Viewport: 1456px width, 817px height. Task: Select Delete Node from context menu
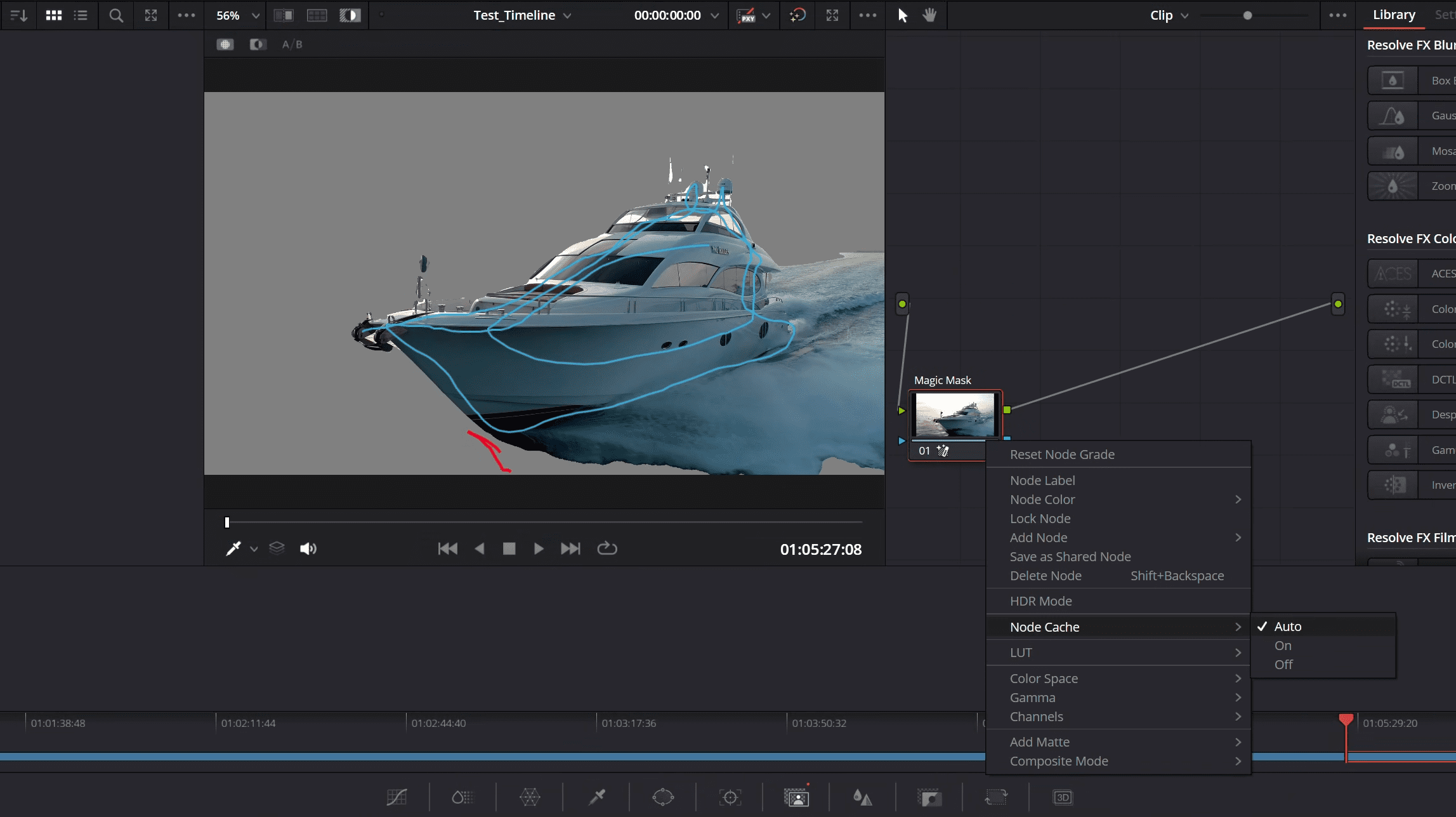pyautogui.click(x=1046, y=576)
